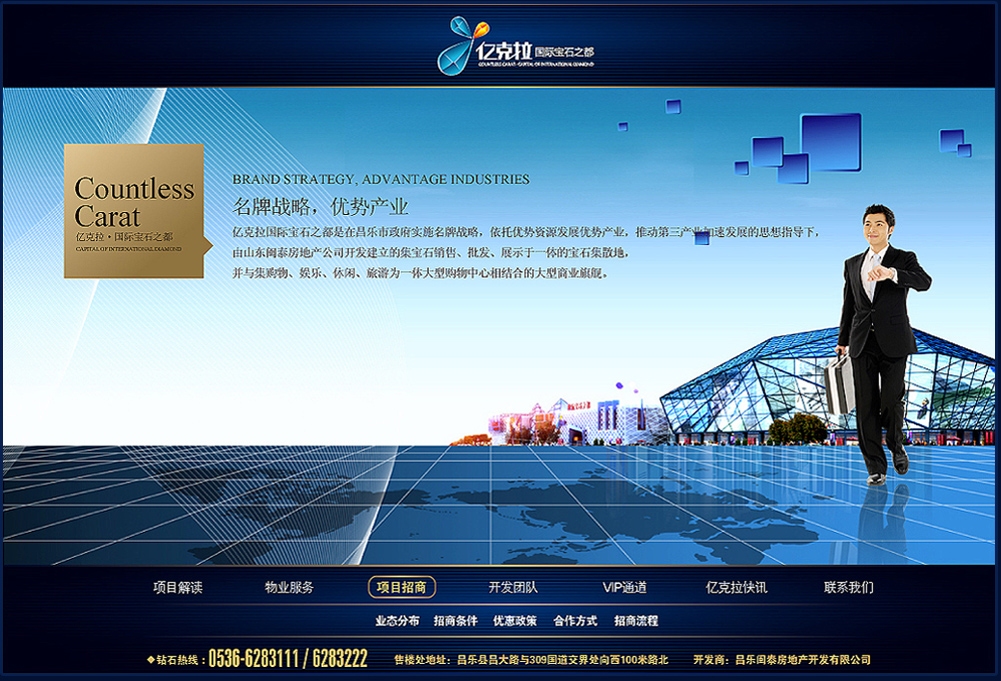Go to the 开发团队 page
Viewport: 1001px width, 681px height.
click(x=513, y=587)
